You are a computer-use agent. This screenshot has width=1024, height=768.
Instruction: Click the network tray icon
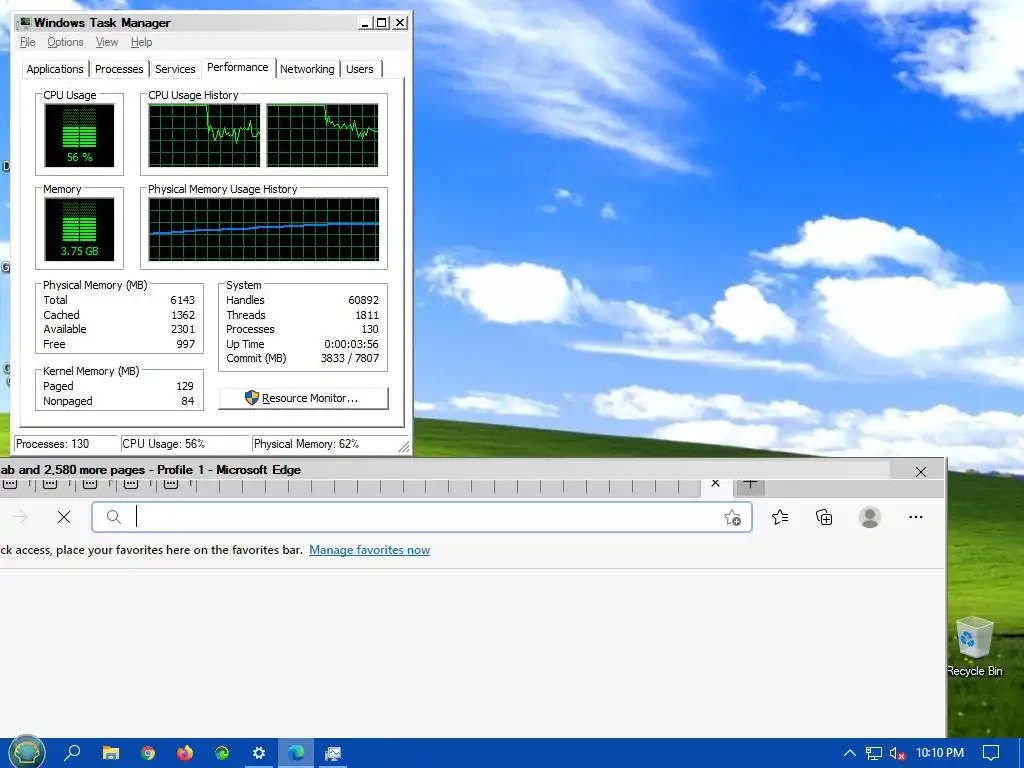point(874,753)
